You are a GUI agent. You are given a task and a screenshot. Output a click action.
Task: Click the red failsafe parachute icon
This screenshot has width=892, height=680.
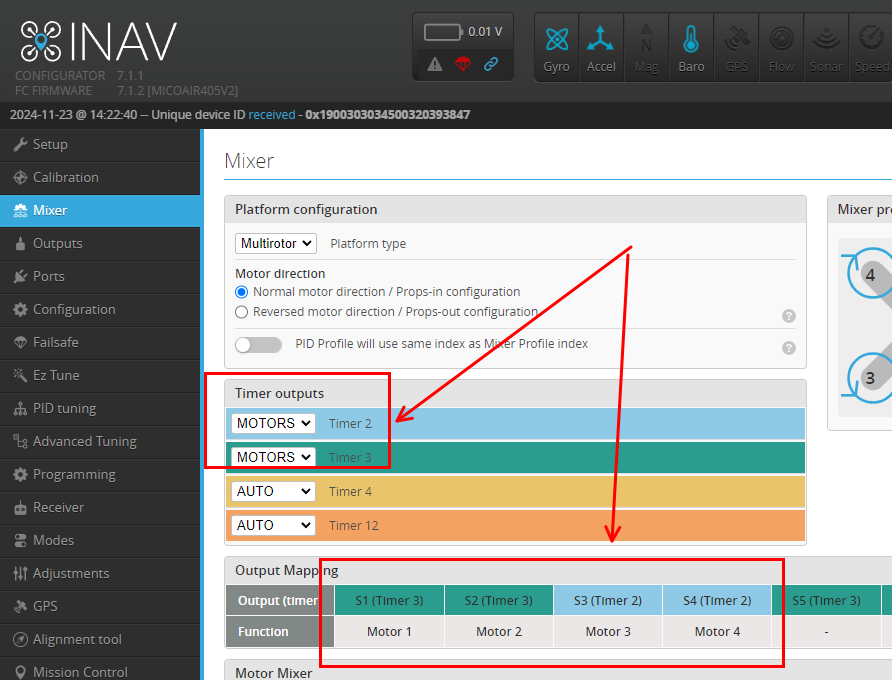(x=463, y=64)
